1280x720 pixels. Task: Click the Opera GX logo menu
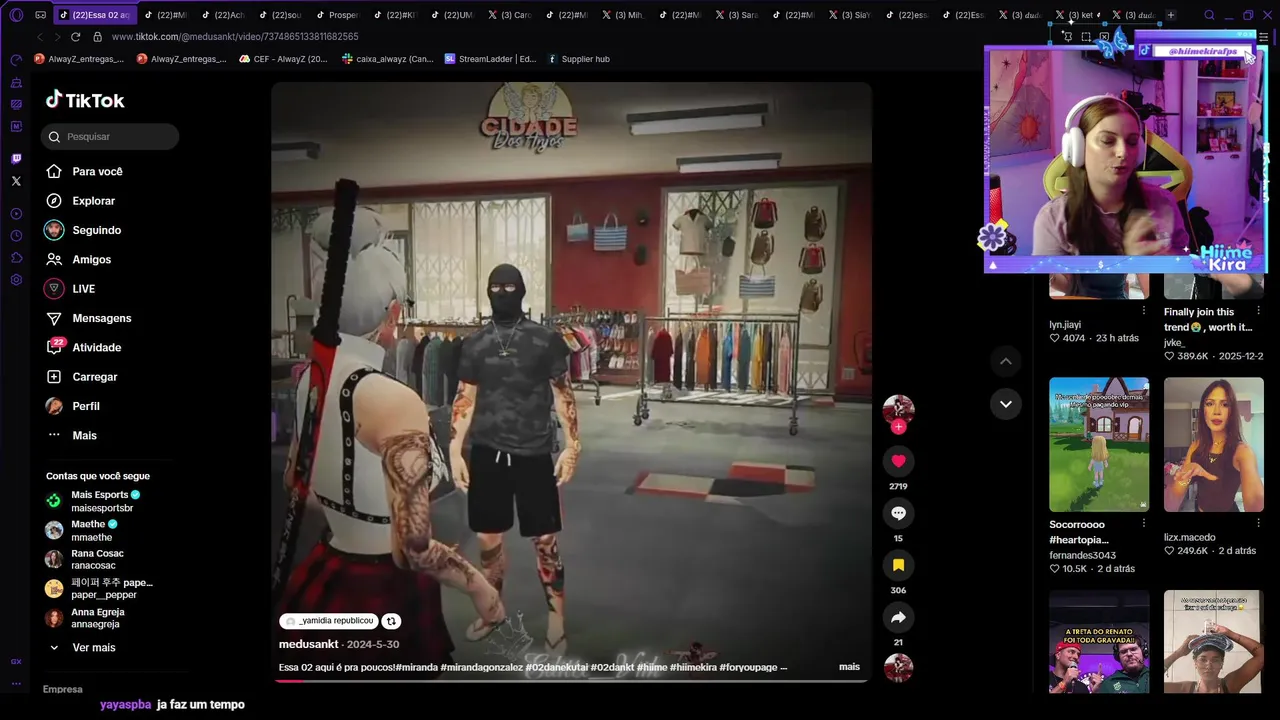(16, 15)
